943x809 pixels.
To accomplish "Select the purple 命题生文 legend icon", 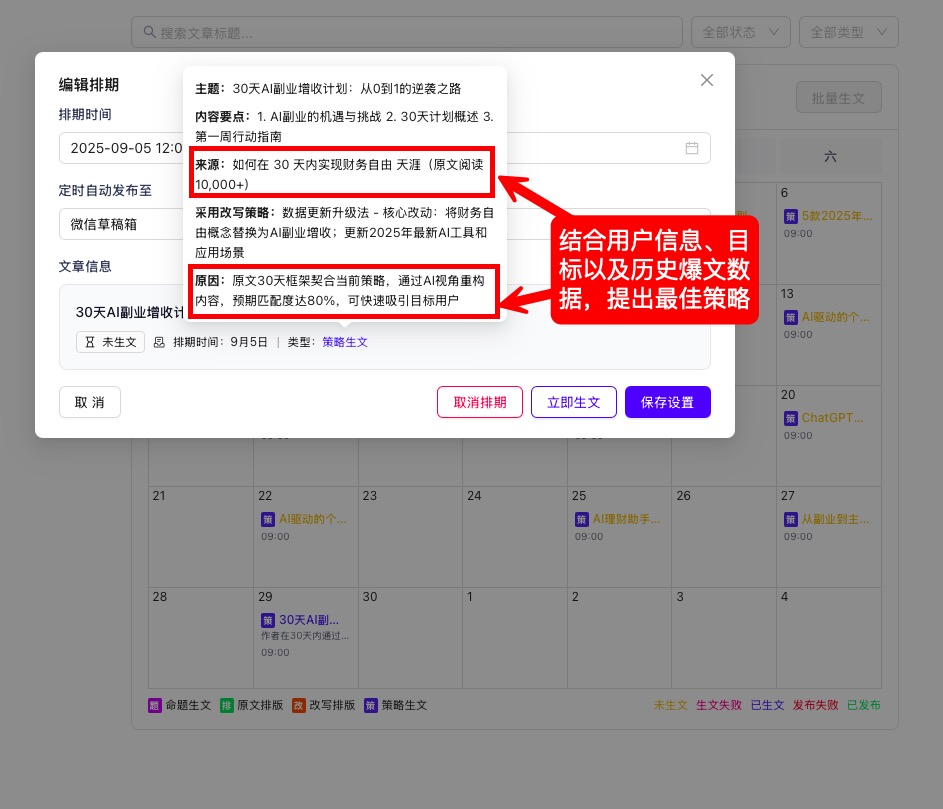I will (156, 705).
